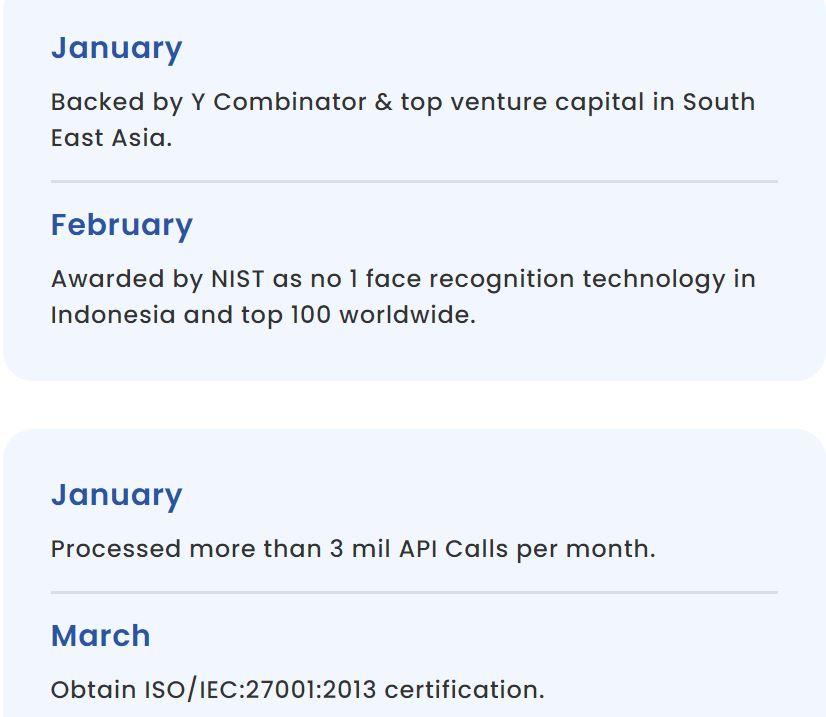Viewport: 826px width, 717px height.
Task: Click the word "Obtain" under March
Action: pyautogui.click(x=93, y=690)
